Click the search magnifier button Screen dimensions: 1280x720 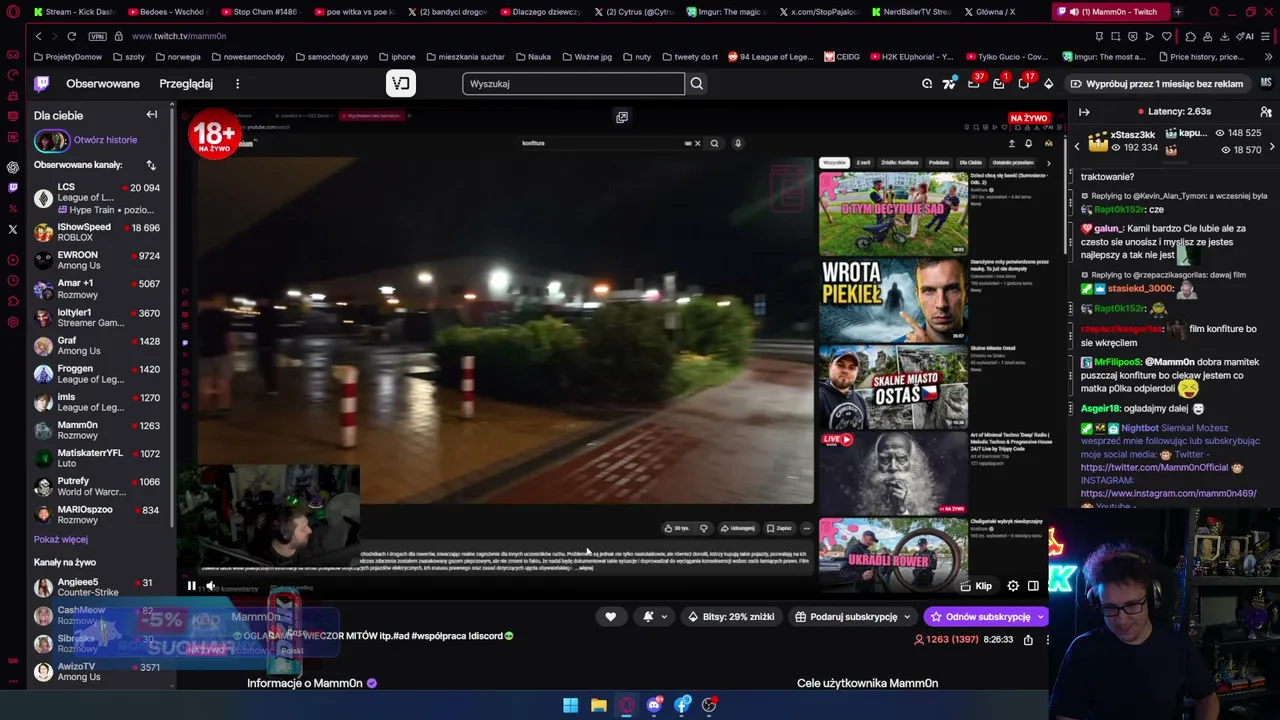point(697,84)
